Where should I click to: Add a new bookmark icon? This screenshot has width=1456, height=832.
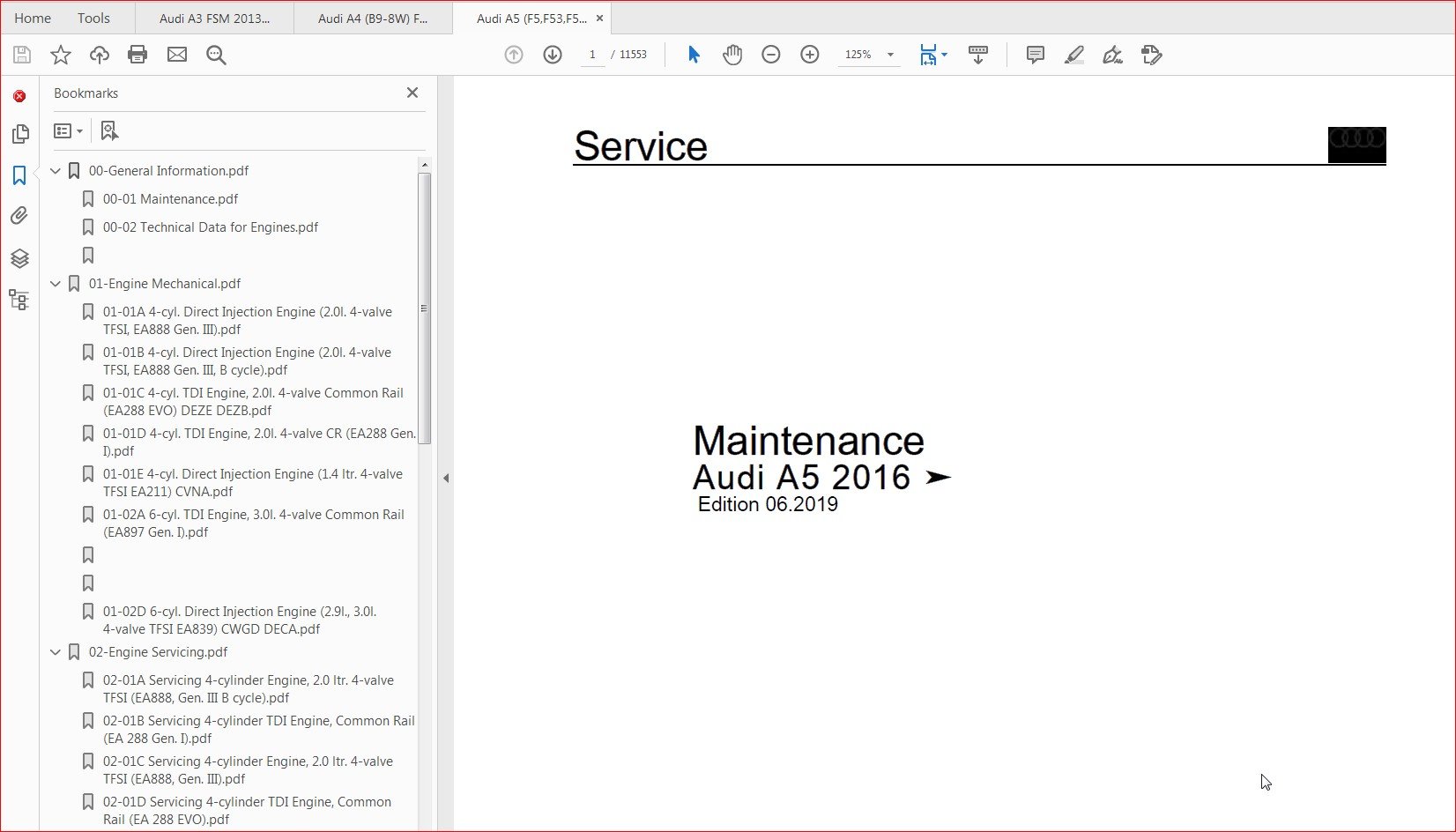109,130
